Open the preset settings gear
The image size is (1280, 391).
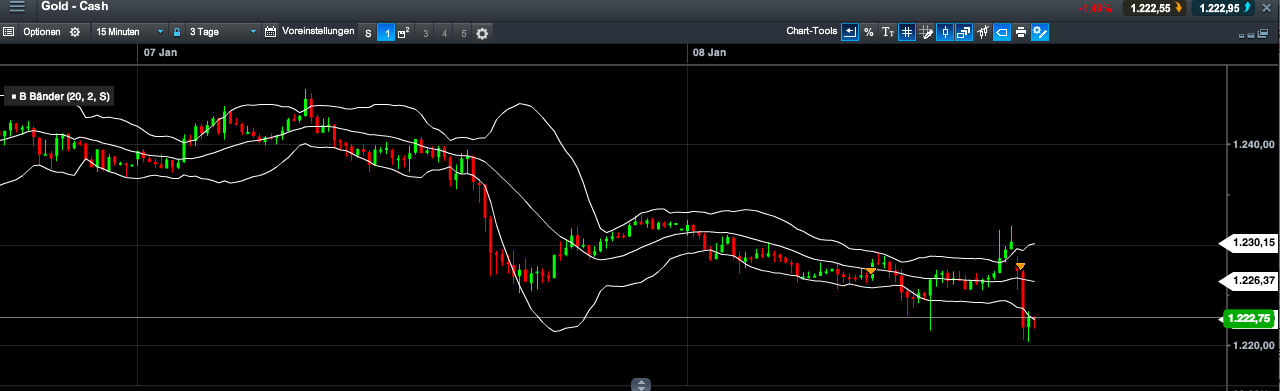tap(482, 33)
